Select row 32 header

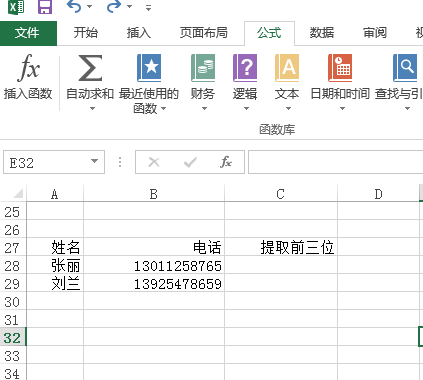(x=13, y=338)
